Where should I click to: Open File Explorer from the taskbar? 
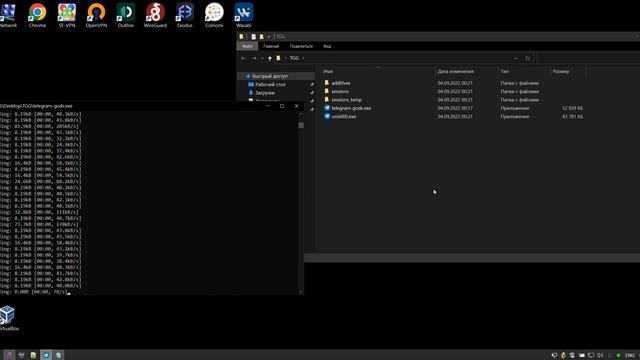coord(33,355)
